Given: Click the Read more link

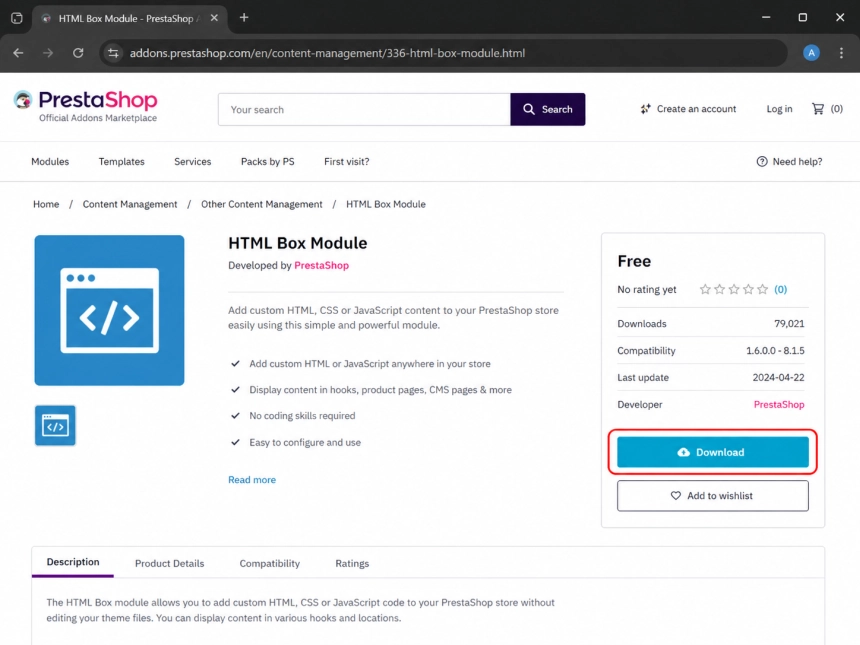Looking at the screenshot, I should pos(252,479).
